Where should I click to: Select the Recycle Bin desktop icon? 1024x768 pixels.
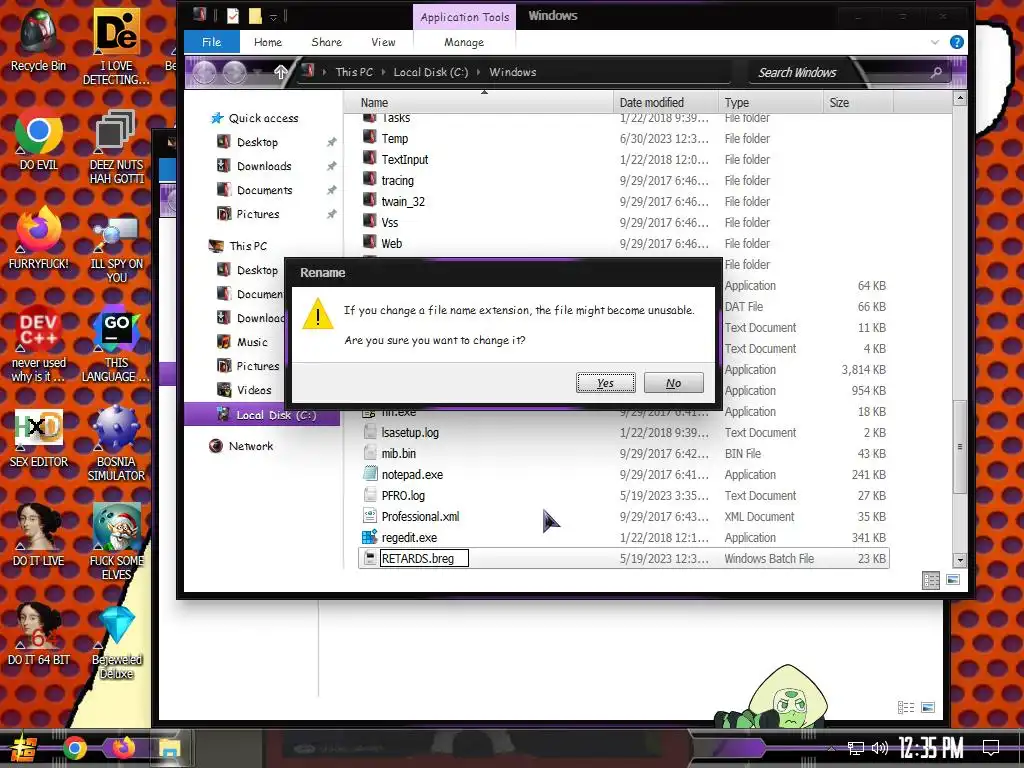(39, 40)
